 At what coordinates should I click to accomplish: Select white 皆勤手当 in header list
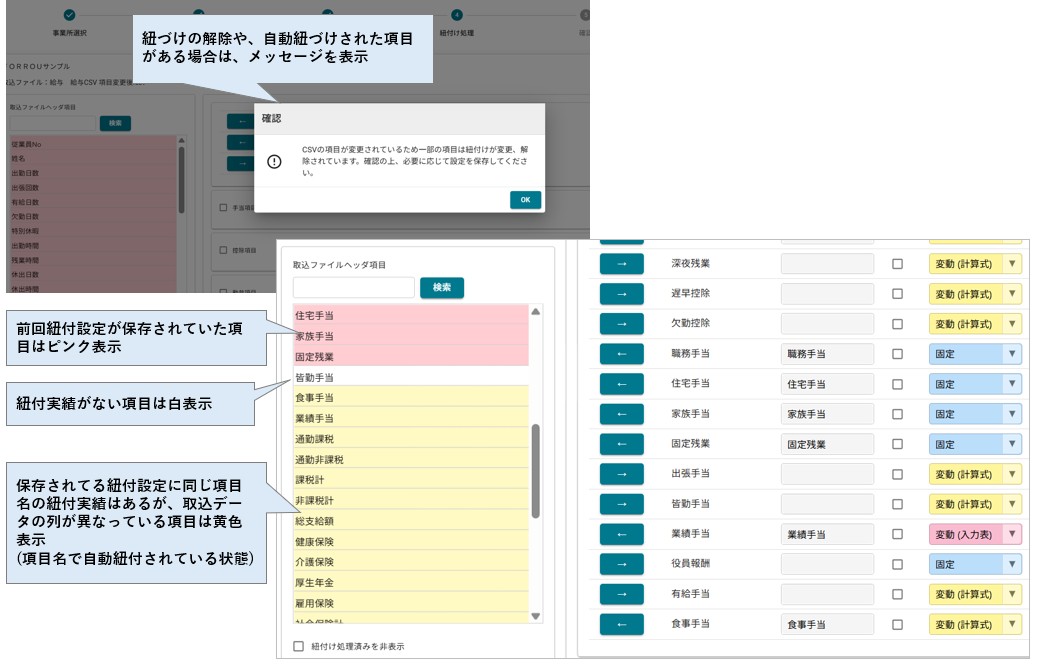click(x=411, y=377)
